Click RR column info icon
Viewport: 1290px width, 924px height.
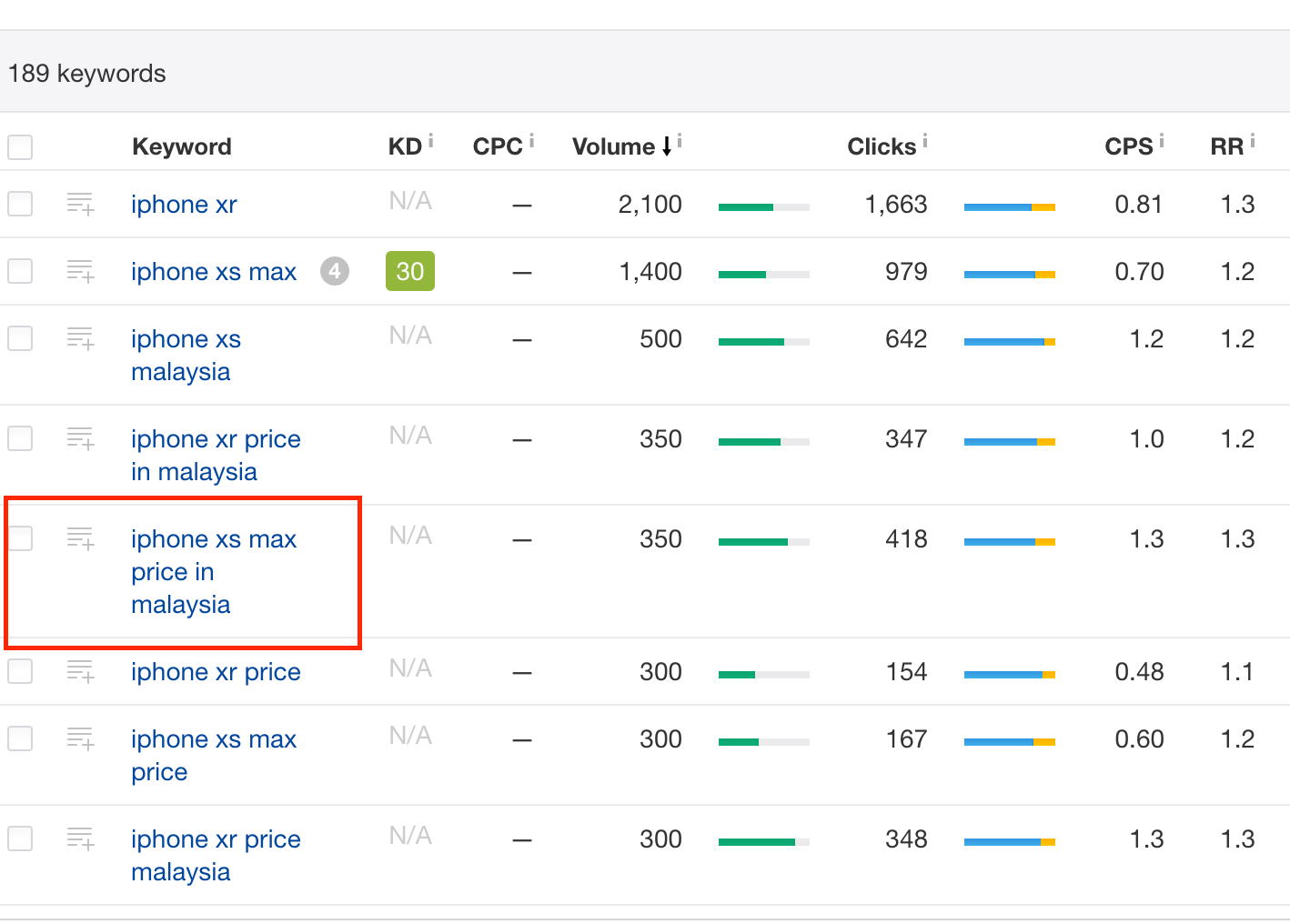1253,140
